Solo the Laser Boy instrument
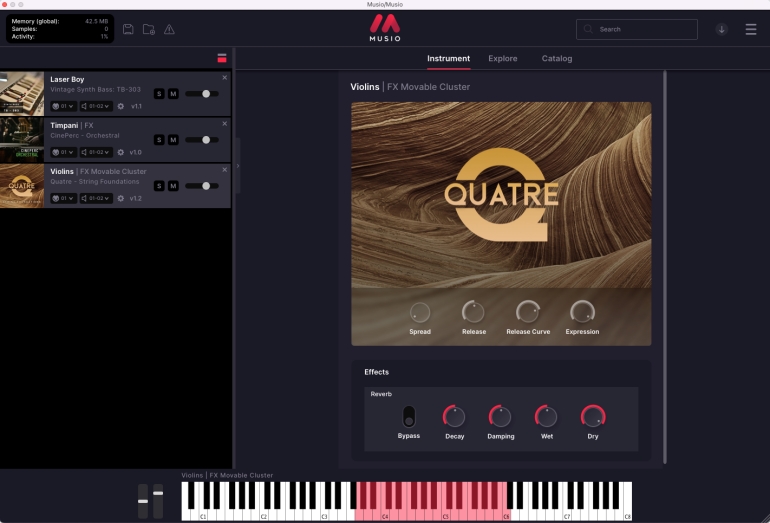This screenshot has width=770, height=523. [159, 94]
